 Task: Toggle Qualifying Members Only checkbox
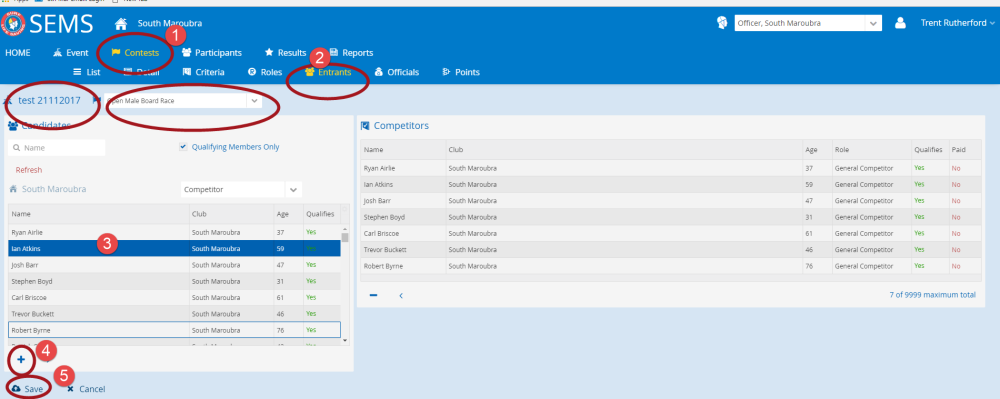[x=183, y=147]
